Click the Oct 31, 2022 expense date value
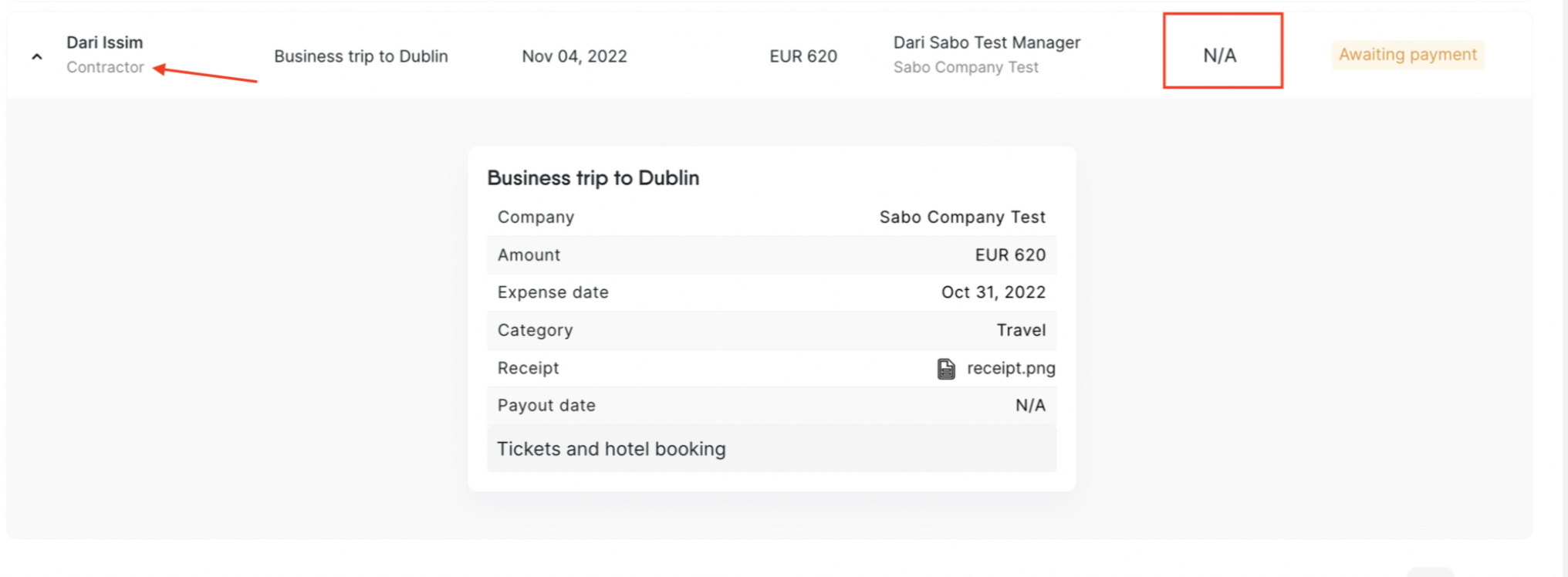Screen dimensions: 1568x577 993,292
